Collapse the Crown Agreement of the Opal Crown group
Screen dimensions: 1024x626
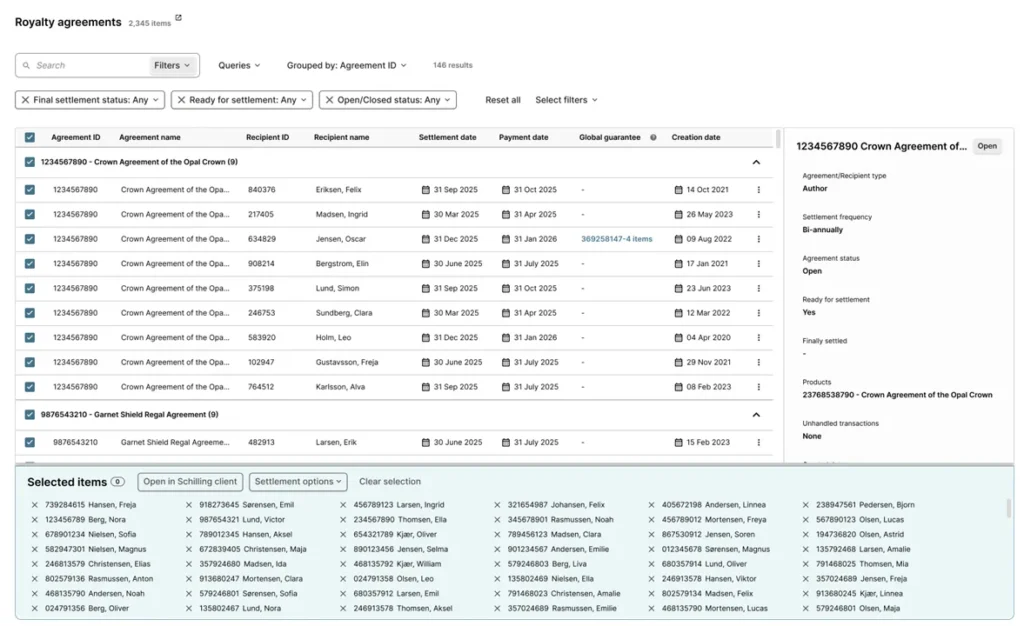tap(756, 162)
